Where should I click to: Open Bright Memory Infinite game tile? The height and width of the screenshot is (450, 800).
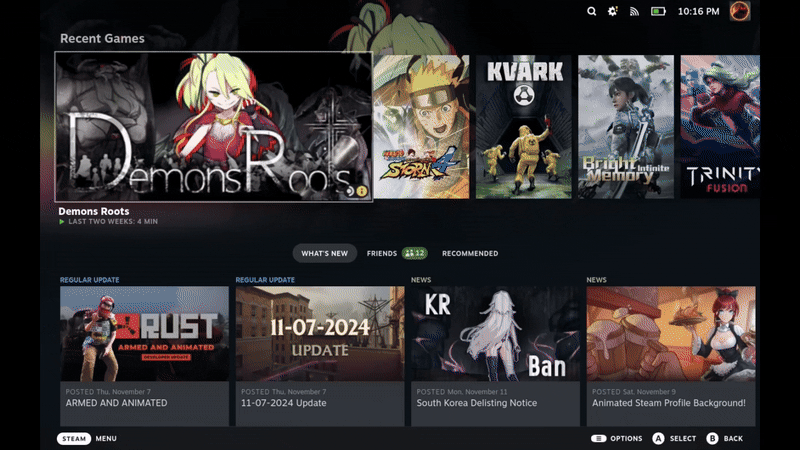tap(626, 127)
